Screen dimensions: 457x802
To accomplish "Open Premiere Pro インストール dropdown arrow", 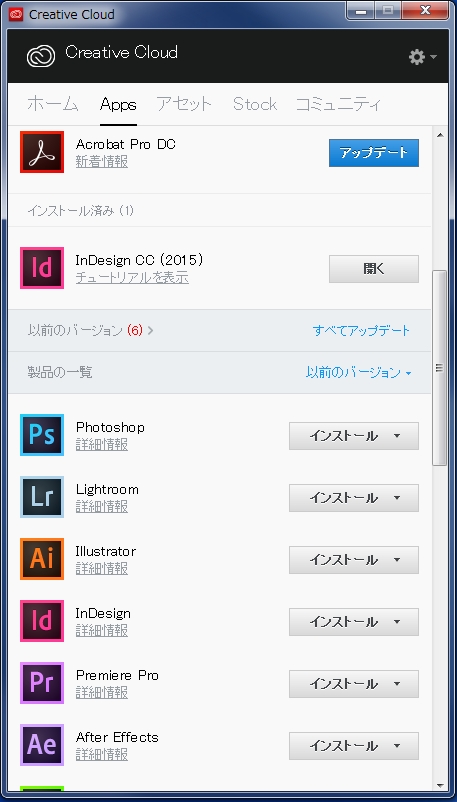I will tap(397, 684).
